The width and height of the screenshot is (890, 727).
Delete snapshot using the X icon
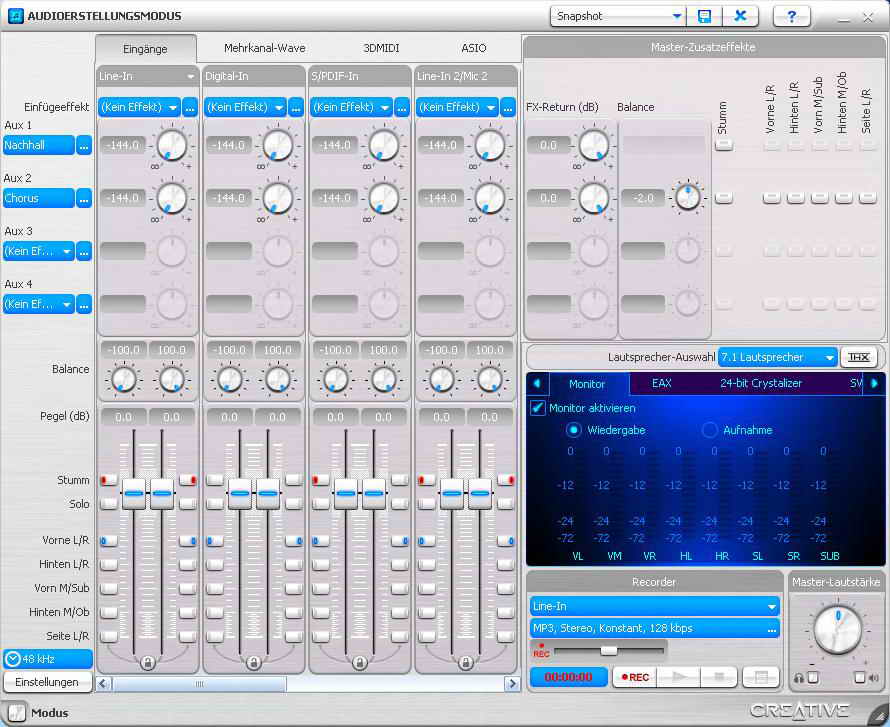(x=740, y=16)
